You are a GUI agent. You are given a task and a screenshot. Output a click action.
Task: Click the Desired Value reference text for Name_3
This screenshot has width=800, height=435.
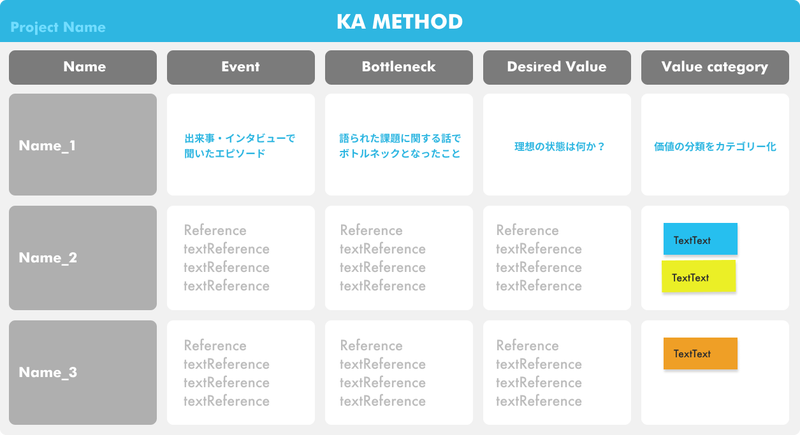click(539, 373)
